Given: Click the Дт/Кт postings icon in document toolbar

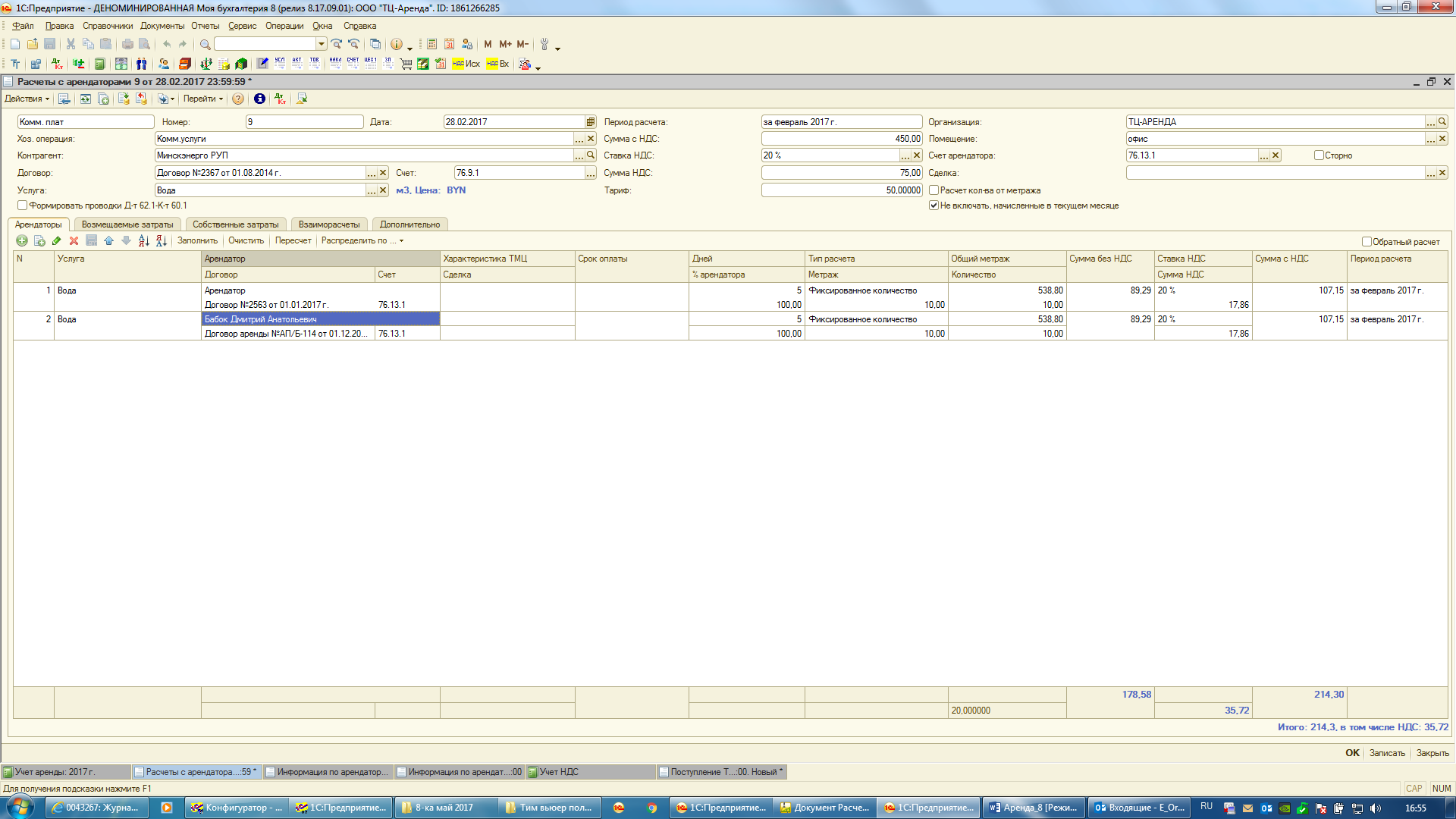Looking at the screenshot, I should [280, 99].
